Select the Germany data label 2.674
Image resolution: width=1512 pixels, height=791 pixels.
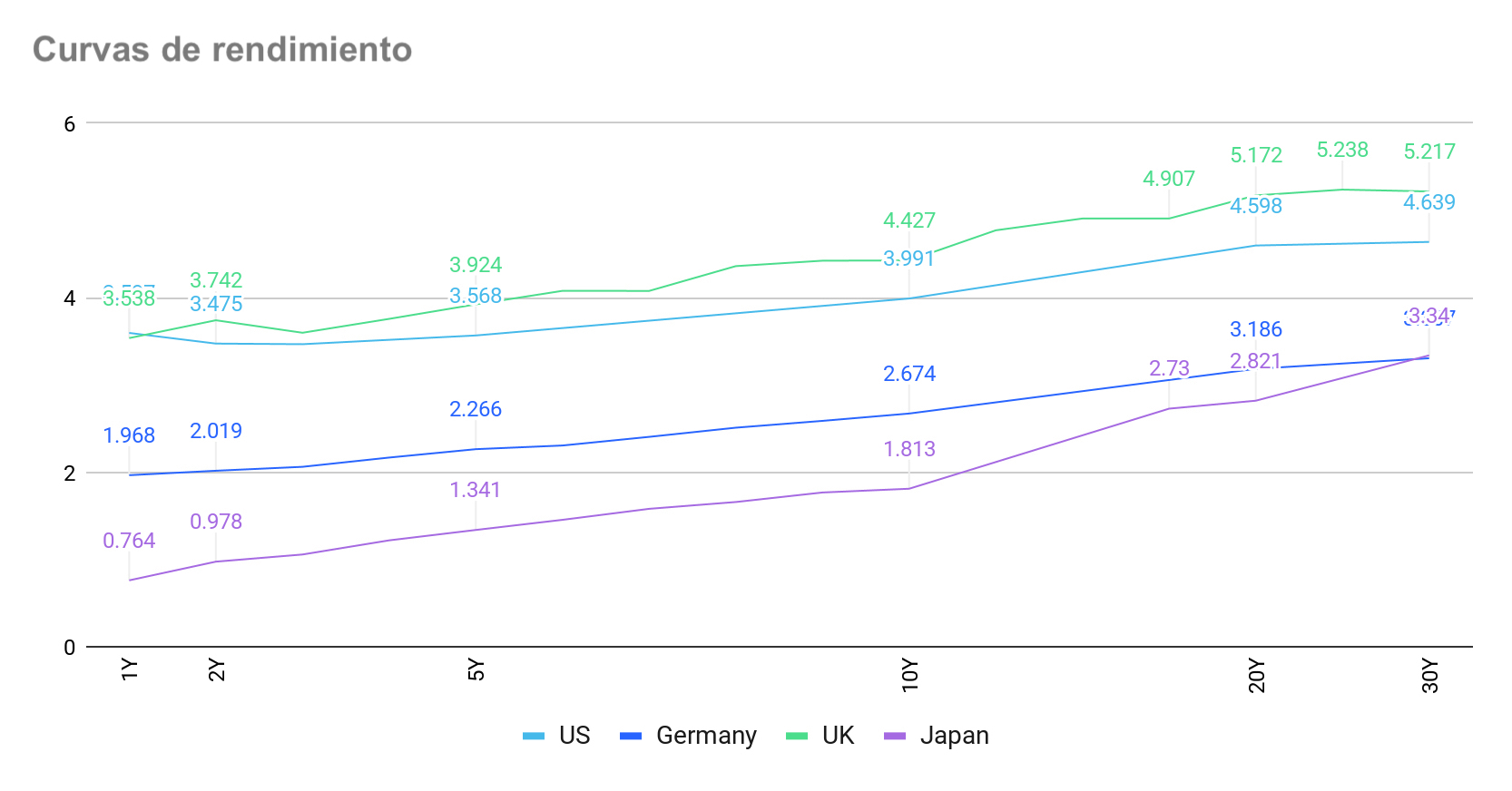tap(909, 374)
